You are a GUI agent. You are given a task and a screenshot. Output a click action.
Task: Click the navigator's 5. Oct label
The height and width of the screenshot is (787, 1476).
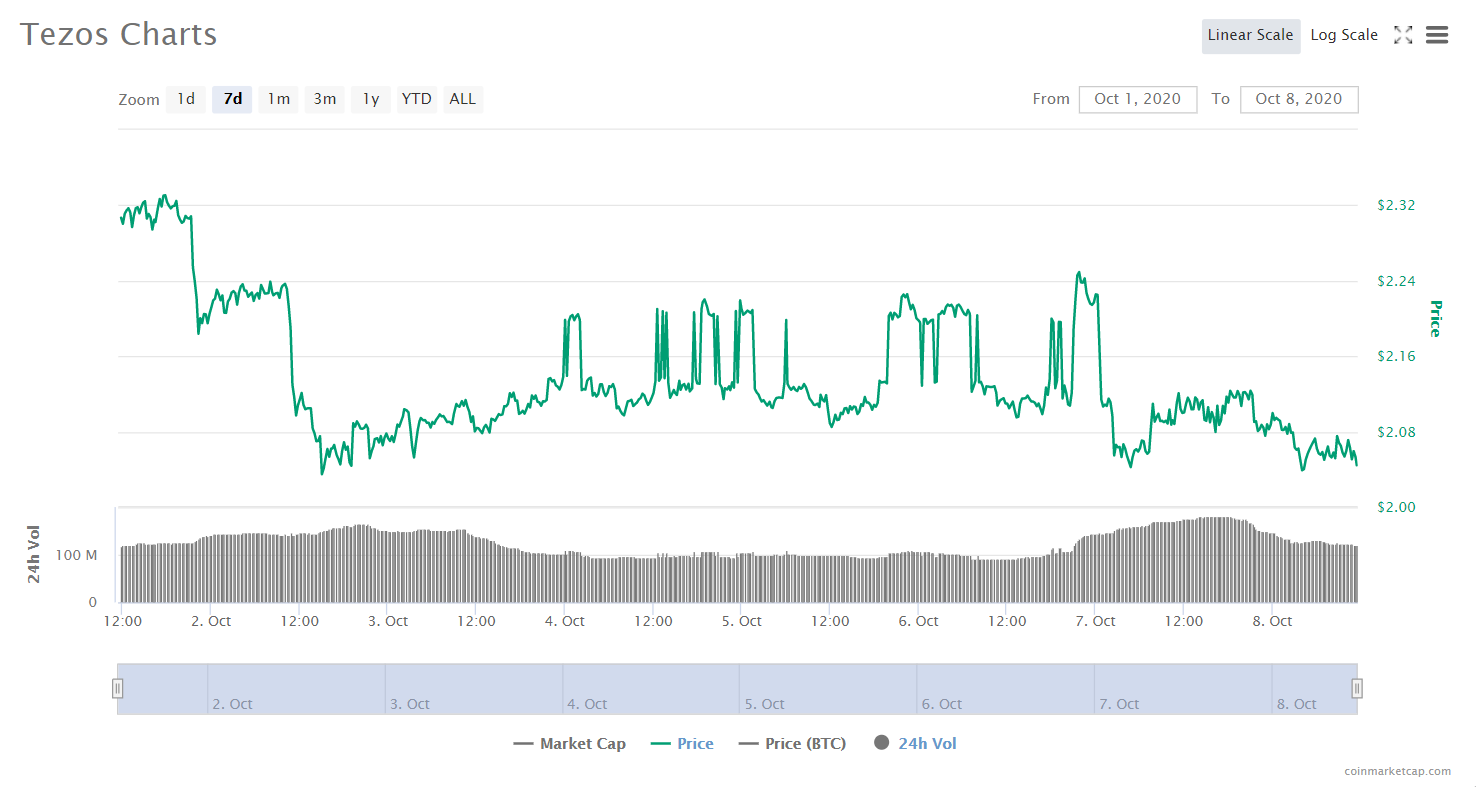point(767,704)
